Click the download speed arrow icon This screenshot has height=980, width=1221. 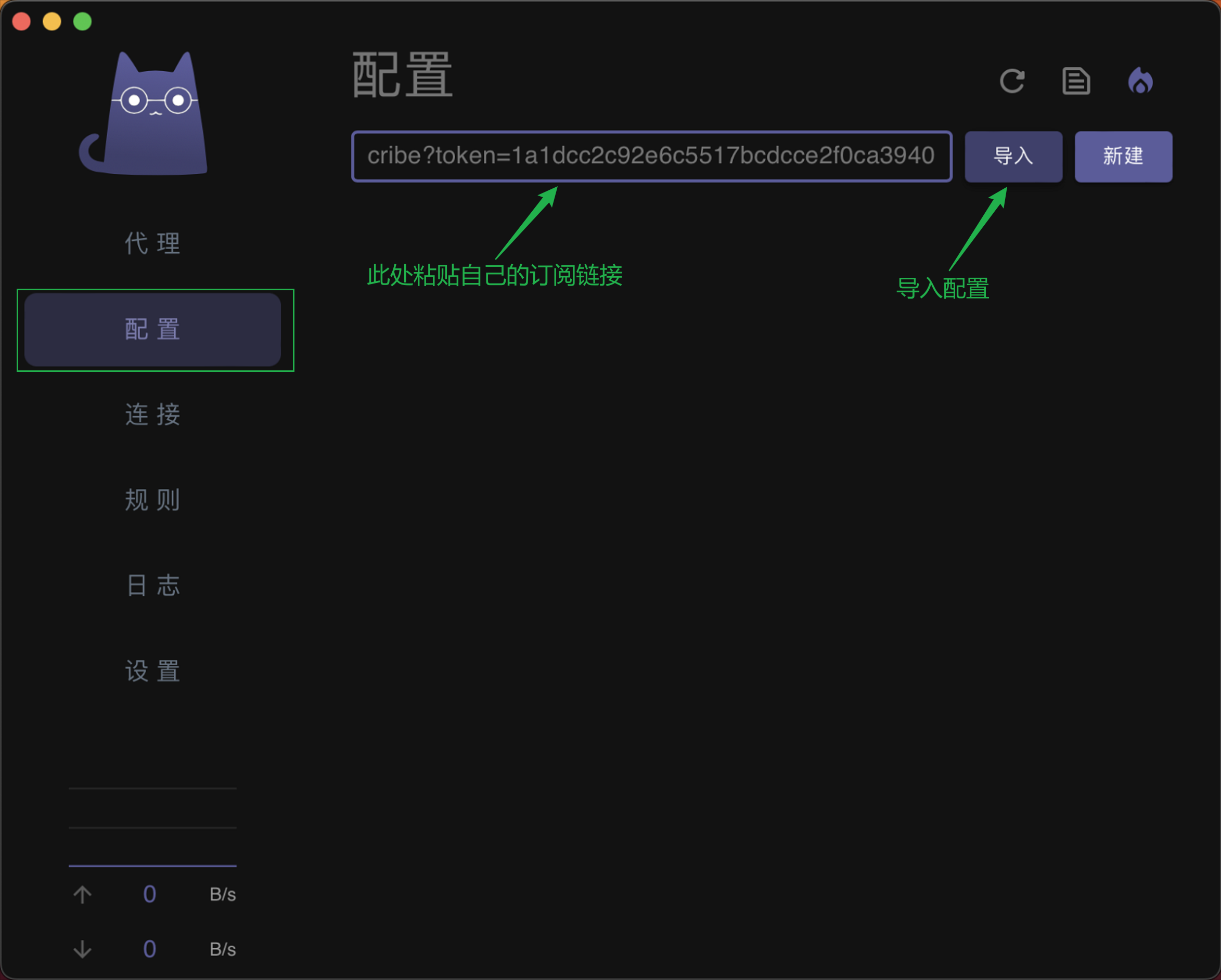83,949
